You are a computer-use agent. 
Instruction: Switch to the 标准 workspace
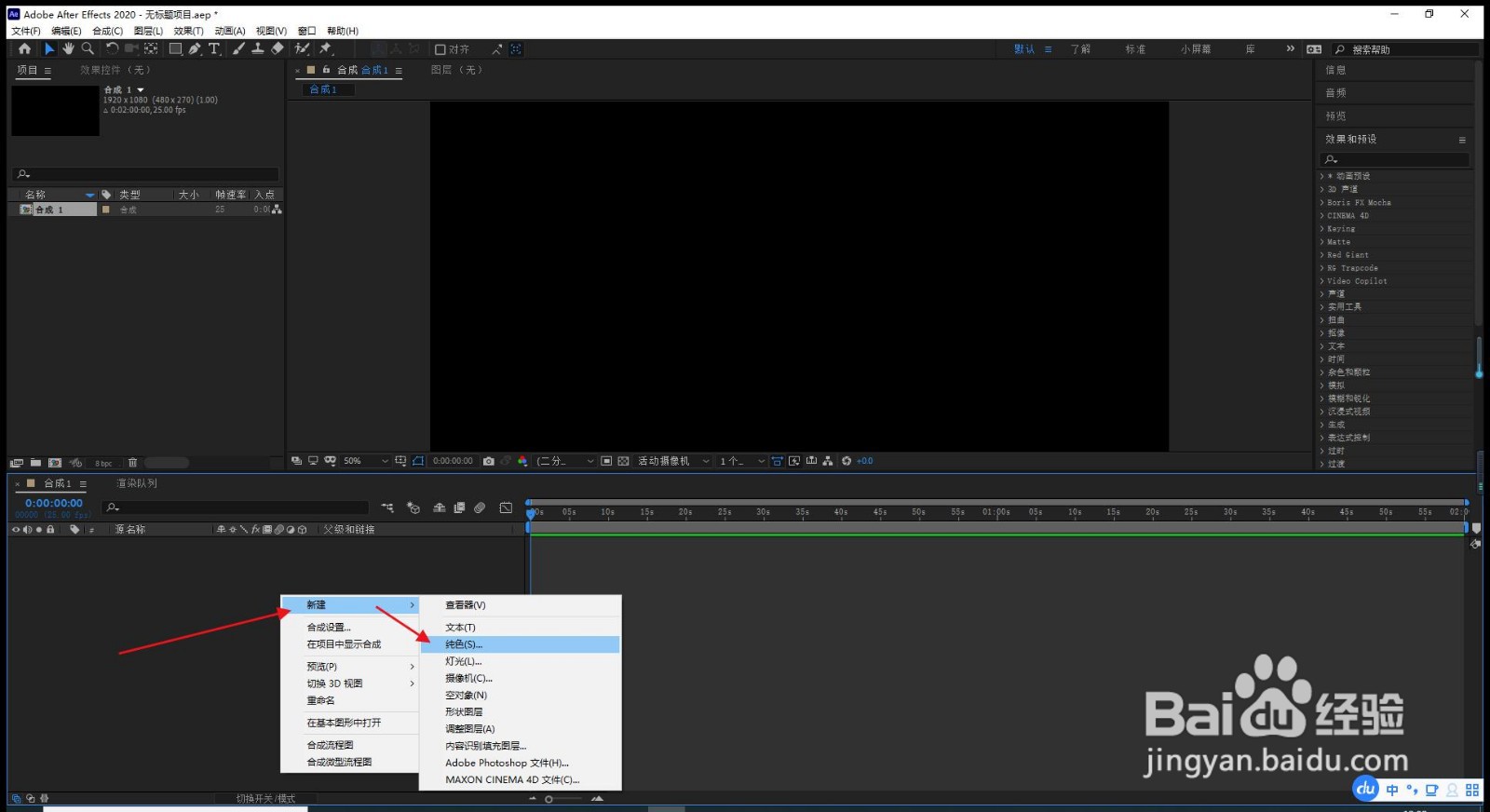point(1135,49)
